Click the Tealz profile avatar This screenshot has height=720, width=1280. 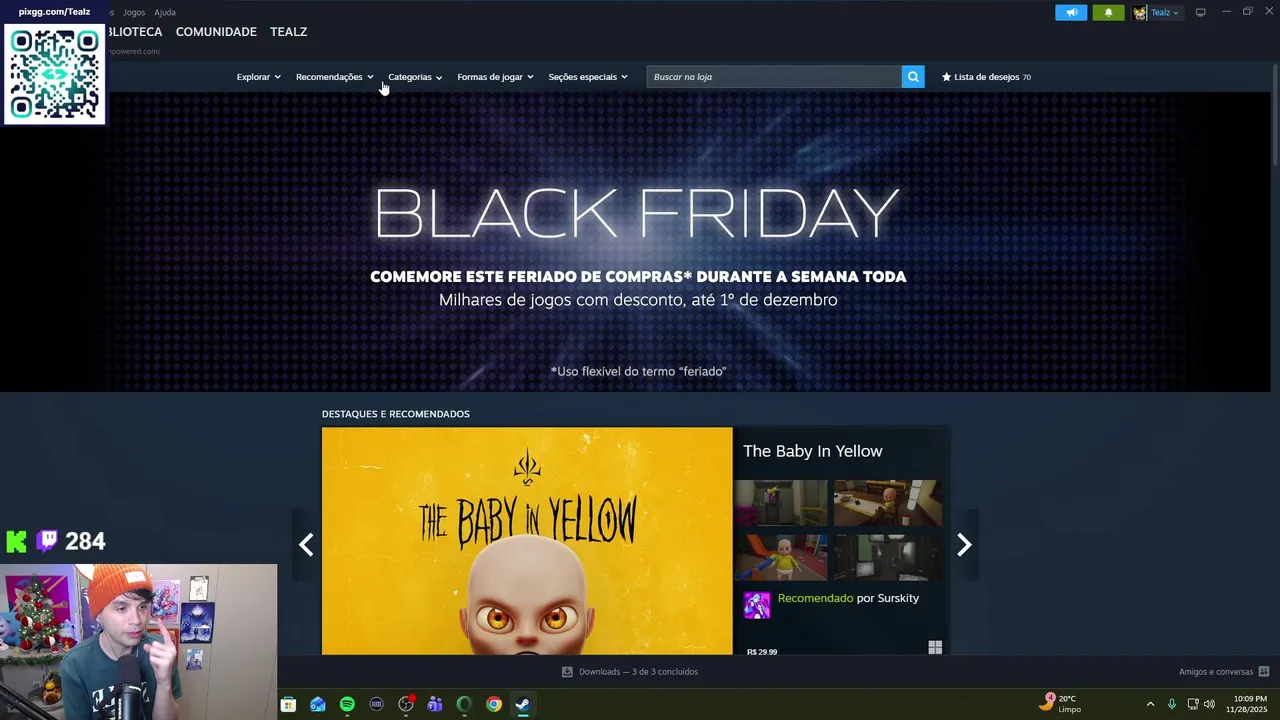1140,13
